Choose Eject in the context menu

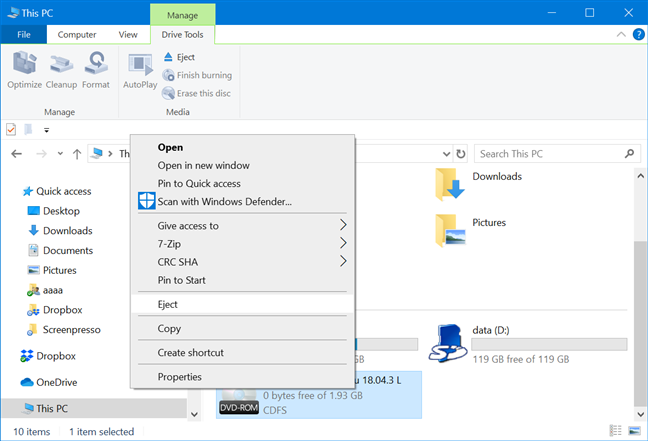tap(243, 304)
